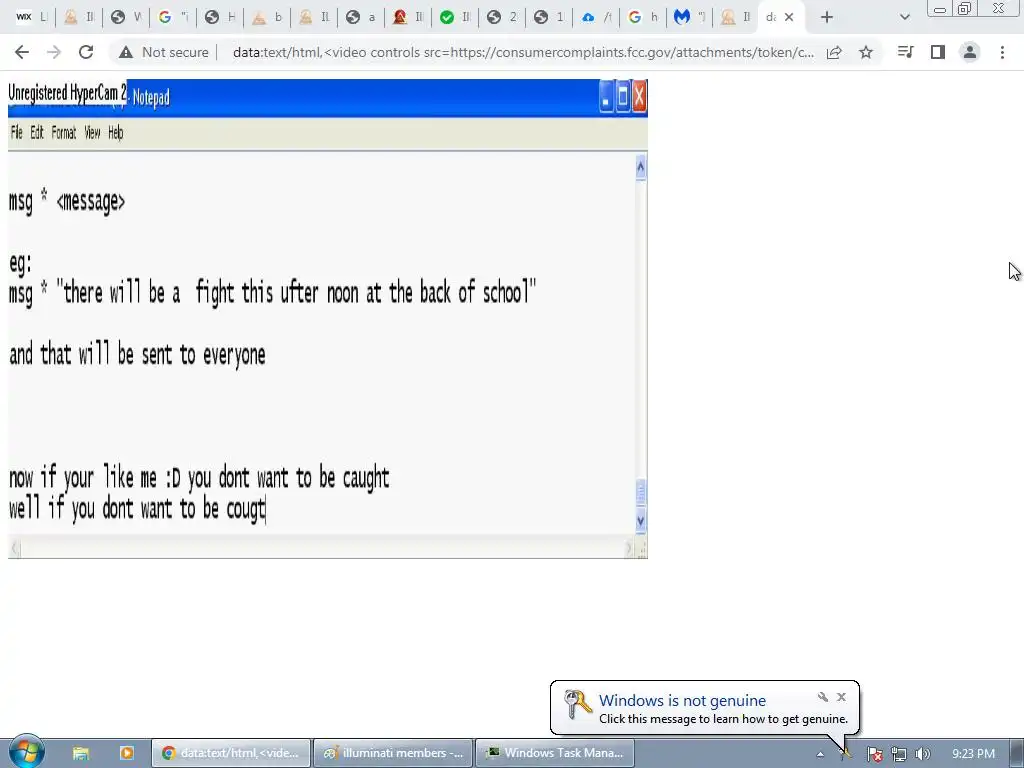
Task: Switch to the Wix tab
Action: pyautogui.click(x=31, y=17)
